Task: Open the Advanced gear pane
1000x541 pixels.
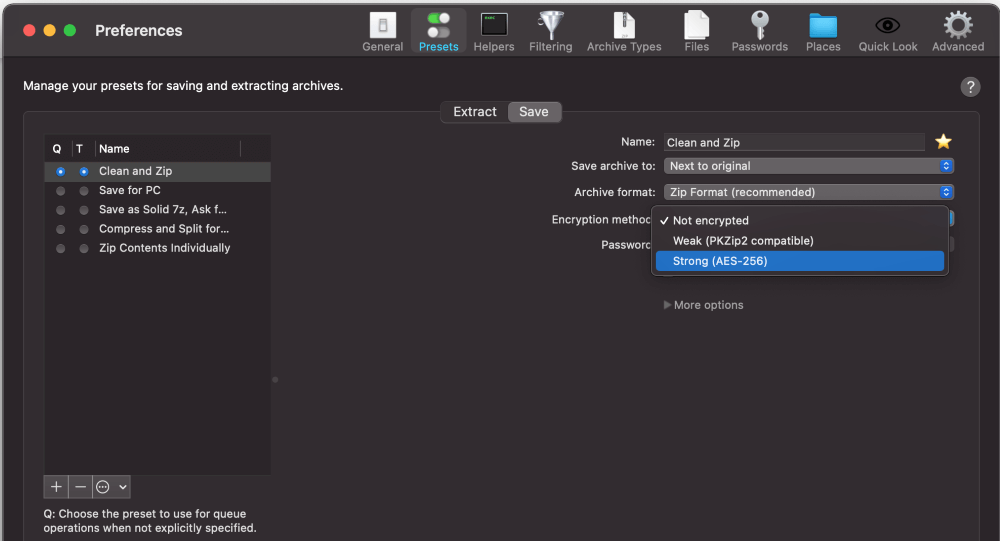Action: (x=958, y=31)
